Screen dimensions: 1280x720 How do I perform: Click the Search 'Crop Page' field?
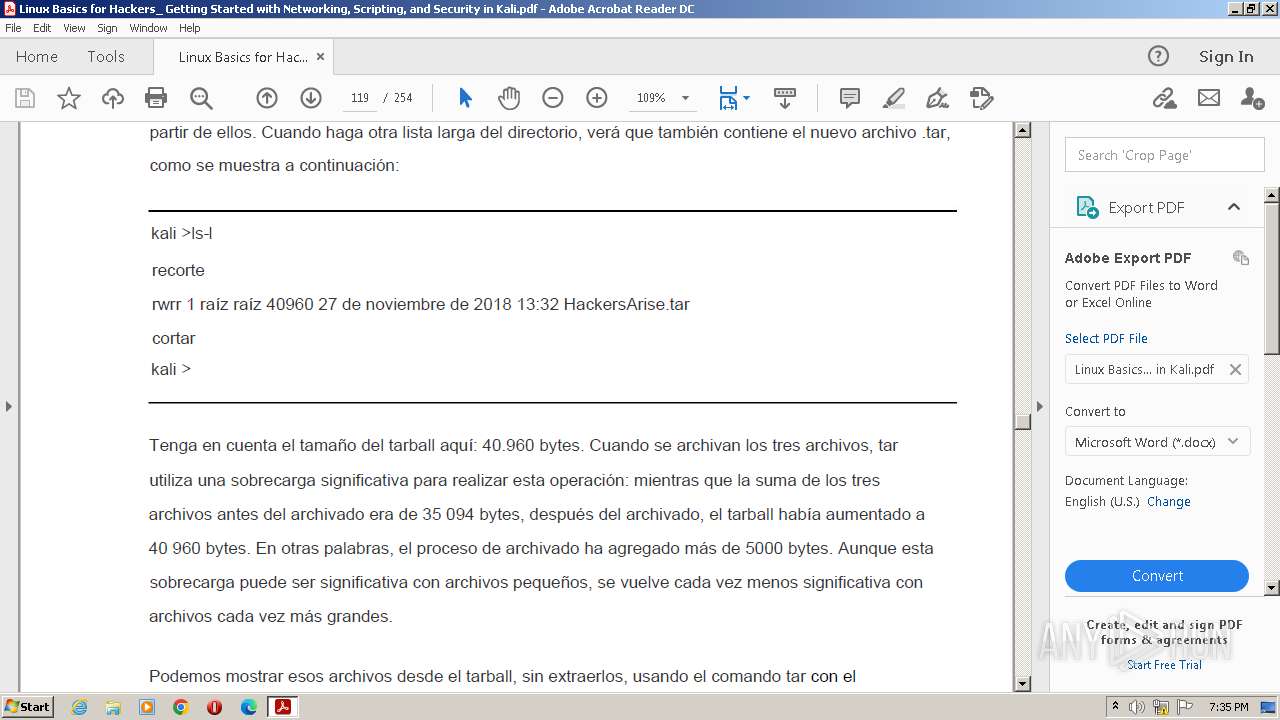pyautogui.click(x=1164, y=155)
